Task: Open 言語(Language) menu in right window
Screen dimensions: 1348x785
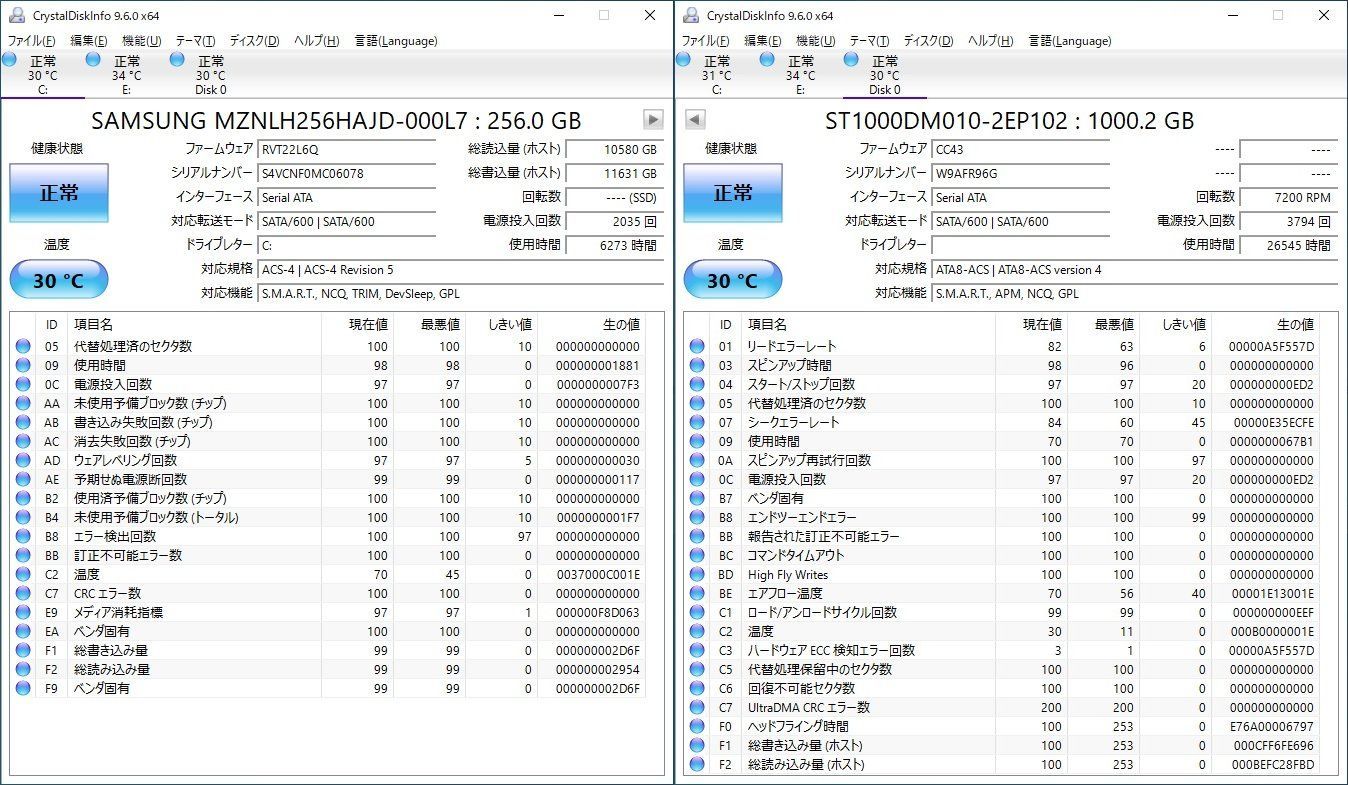Action: click(1070, 41)
